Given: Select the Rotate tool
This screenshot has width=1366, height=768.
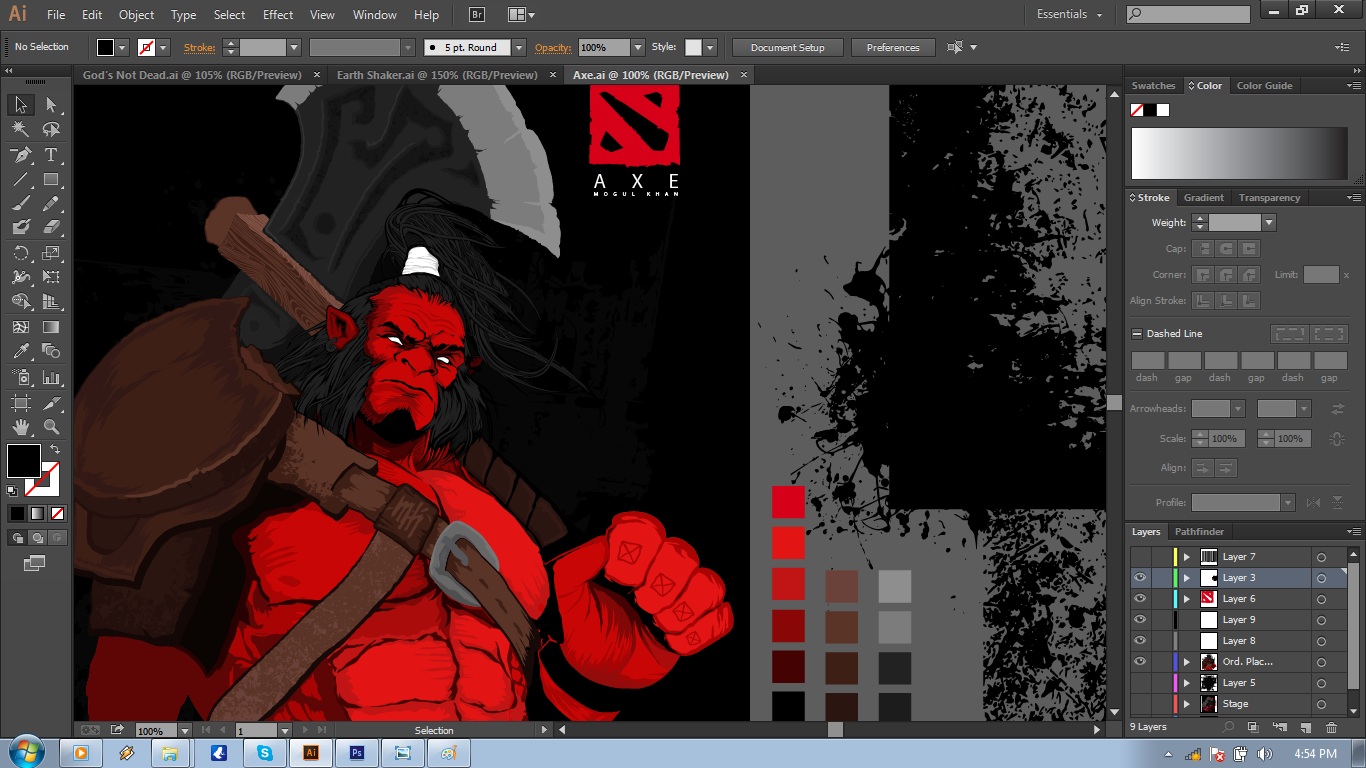Looking at the screenshot, I should [20, 253].
